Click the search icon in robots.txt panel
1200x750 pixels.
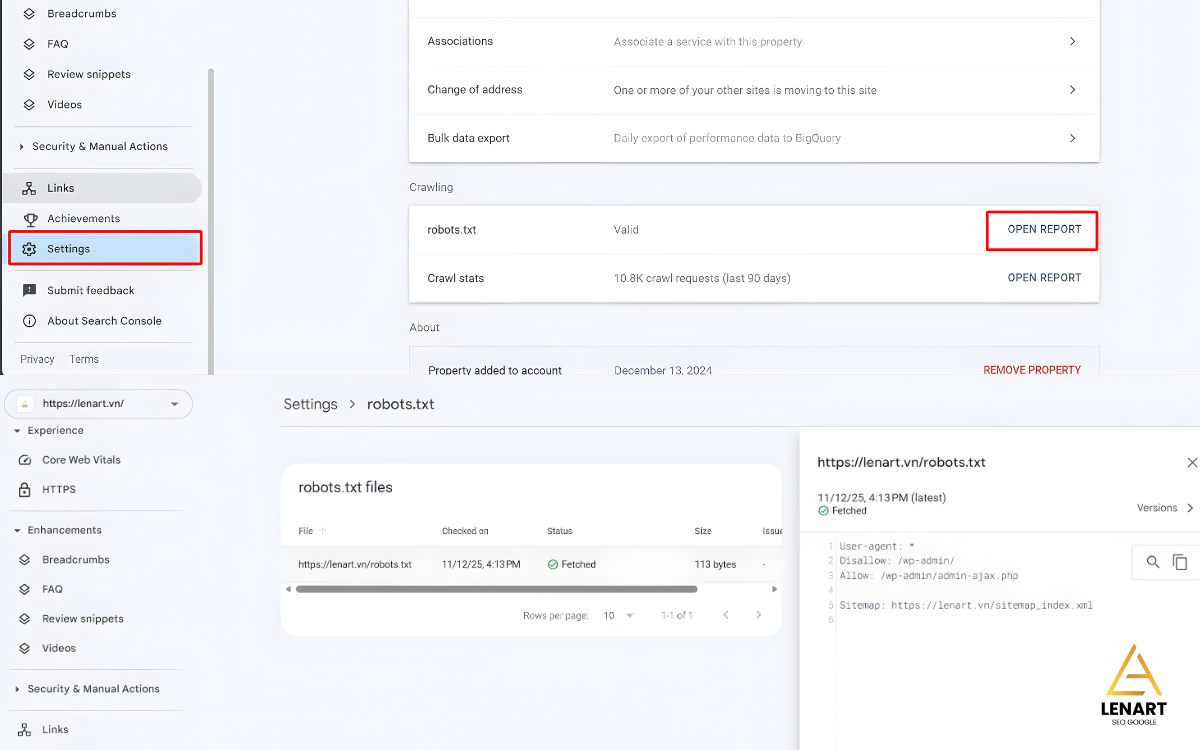pyautogui.click(x=1153, y=562)
